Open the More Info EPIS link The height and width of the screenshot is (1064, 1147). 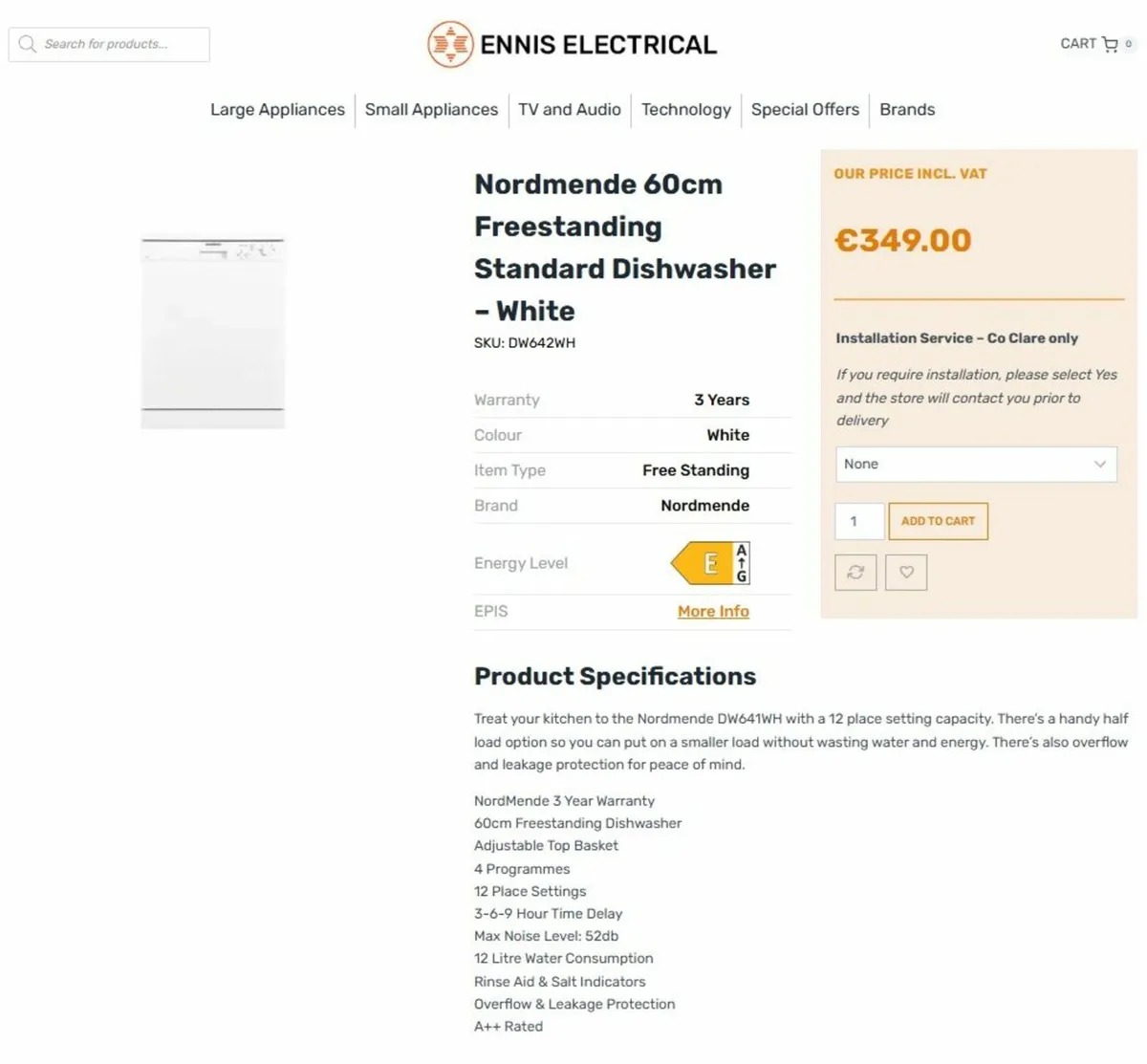[x=713, y=611]
